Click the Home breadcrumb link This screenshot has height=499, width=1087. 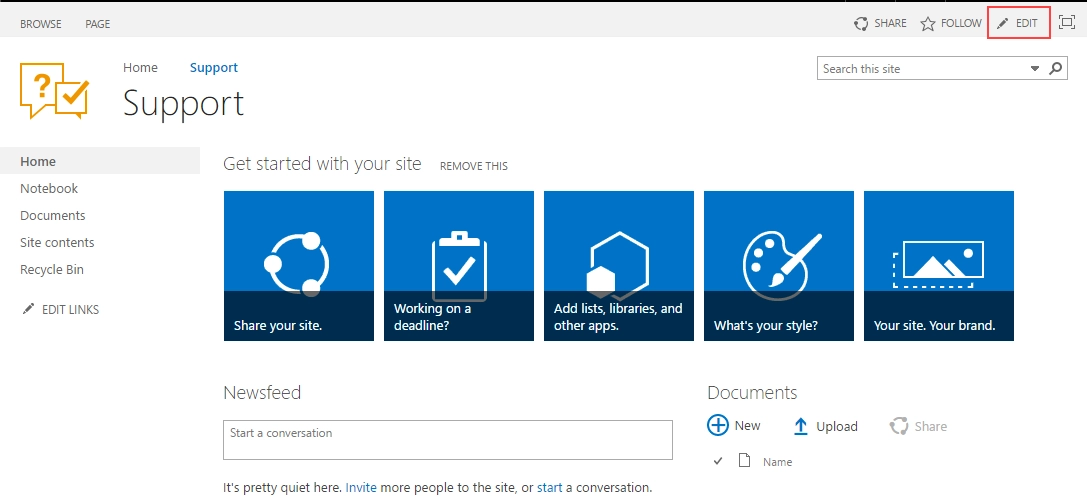140,67
